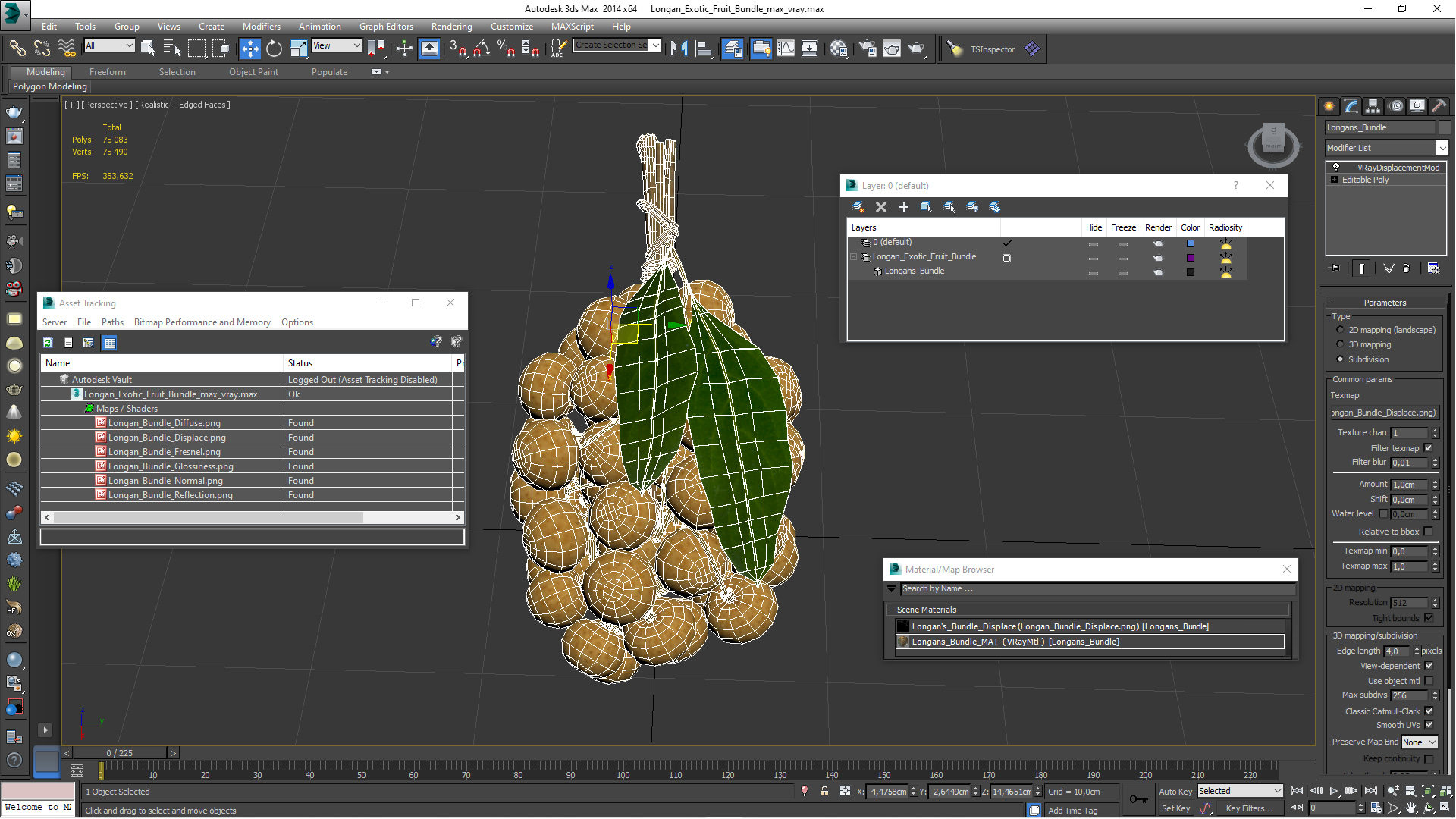Open Select by Name tool
This screenshot has height=819, width=1456.
(x=172, y=49)
